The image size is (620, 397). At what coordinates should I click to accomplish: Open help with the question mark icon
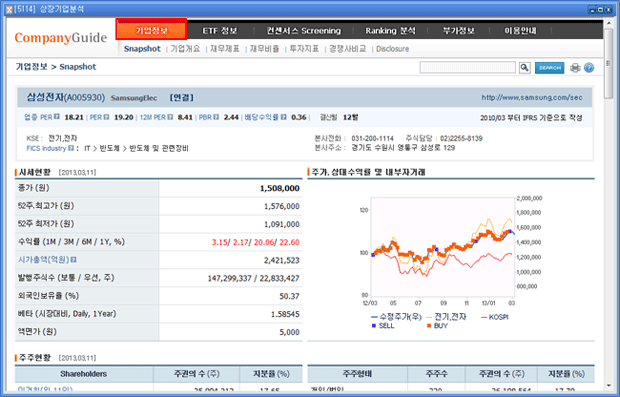(x=589, y=68)
